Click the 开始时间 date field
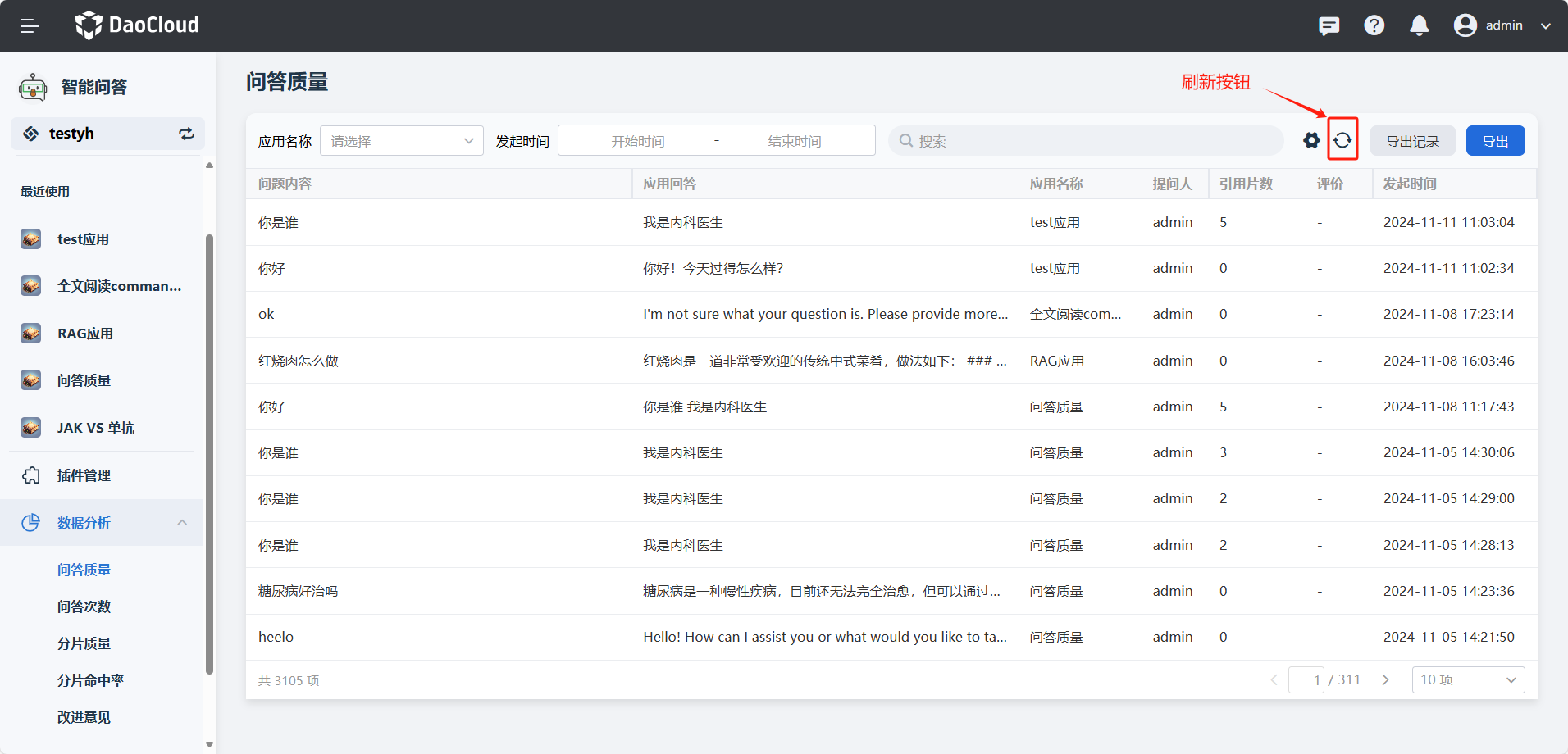The image size is (1568, 754). point(637,141)
